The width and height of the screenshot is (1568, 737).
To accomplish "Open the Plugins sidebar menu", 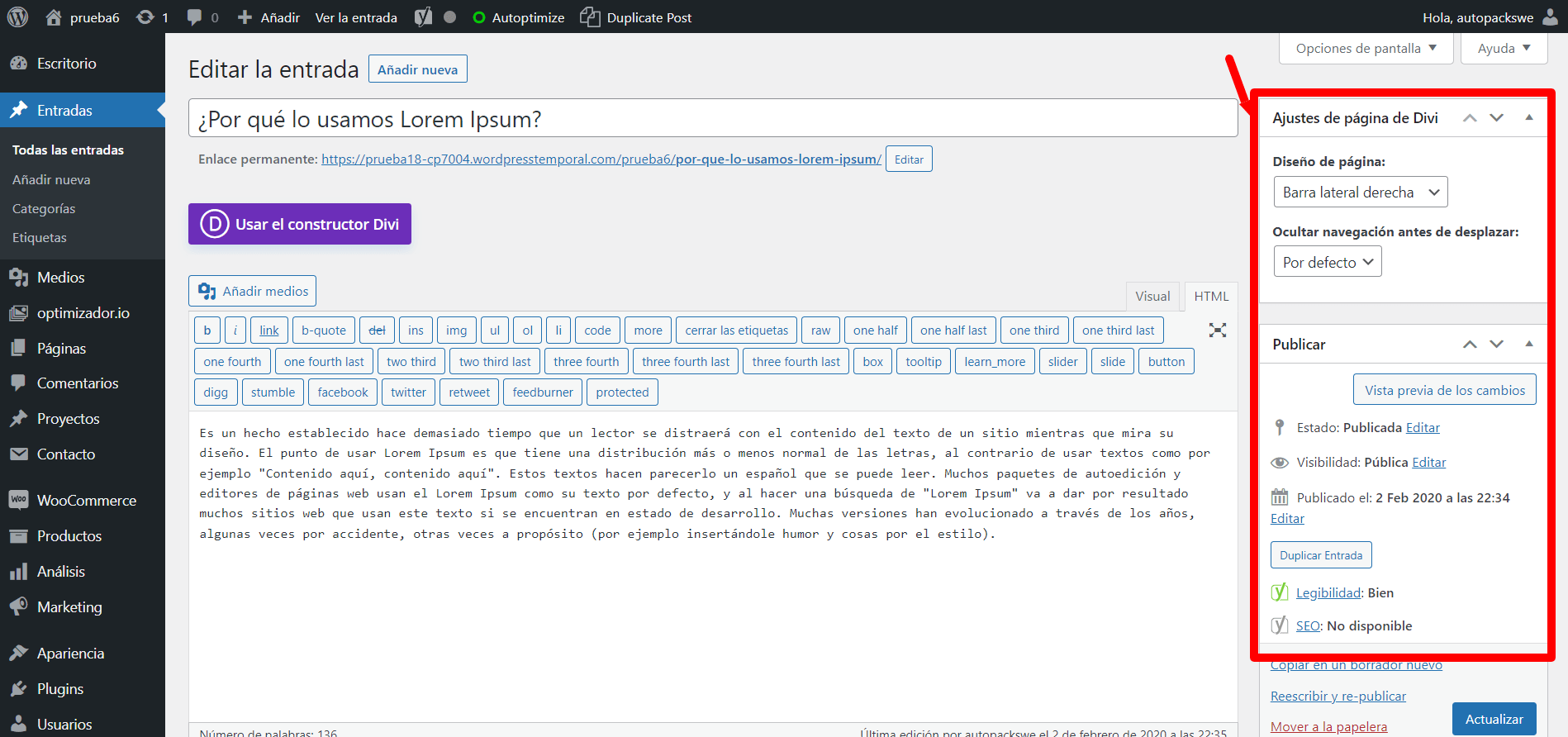I will coord(83,689).
